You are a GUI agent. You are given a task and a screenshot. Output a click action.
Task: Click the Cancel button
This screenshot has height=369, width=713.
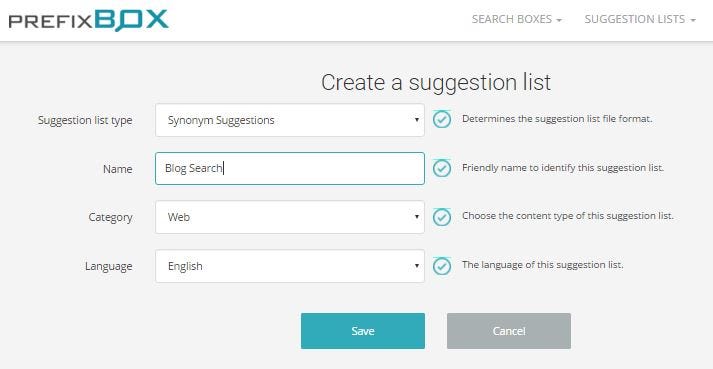[509, 331]
